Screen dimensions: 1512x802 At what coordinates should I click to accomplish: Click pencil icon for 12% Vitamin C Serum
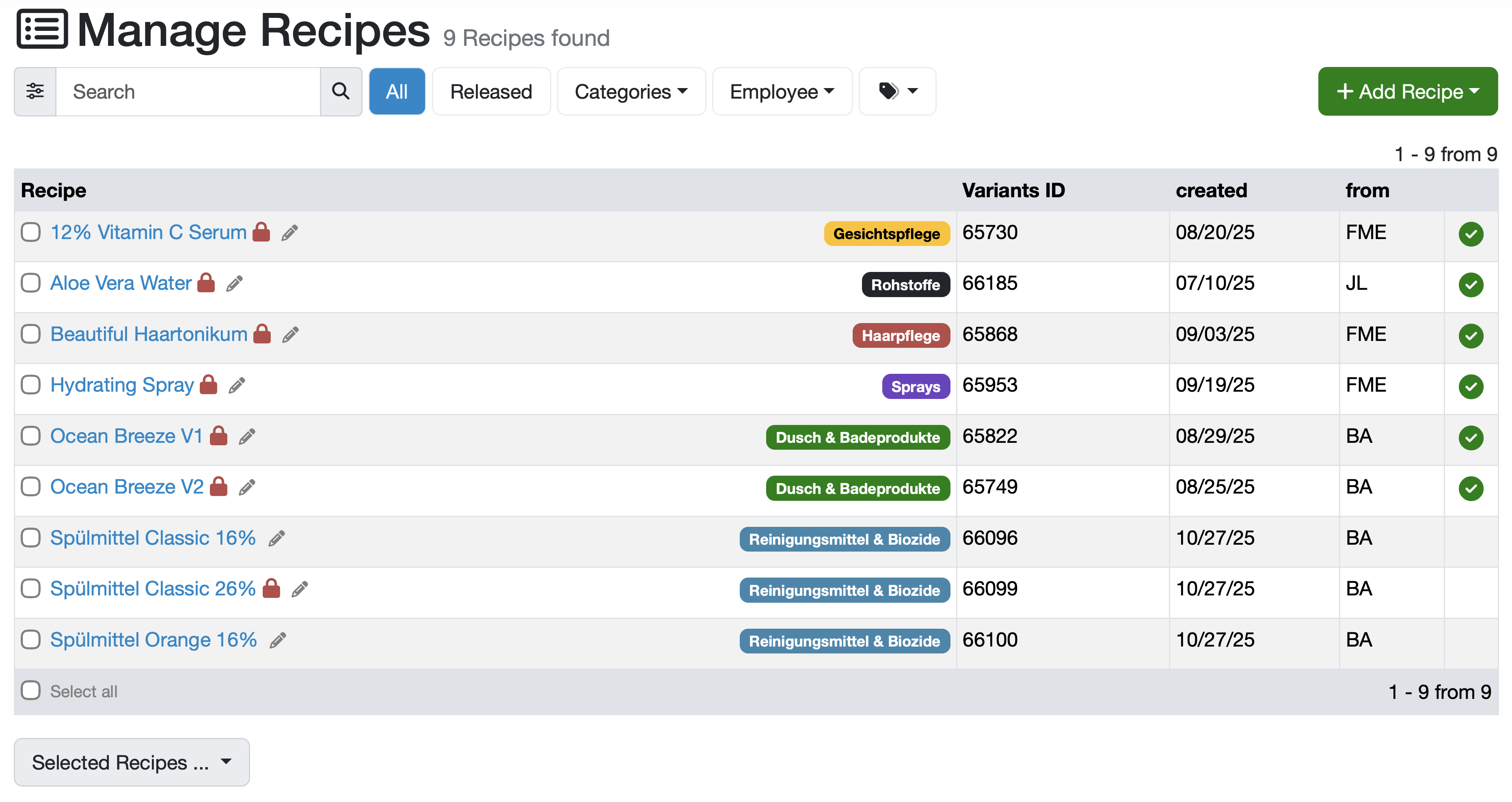pyautogui.click(x=289, y=233)
